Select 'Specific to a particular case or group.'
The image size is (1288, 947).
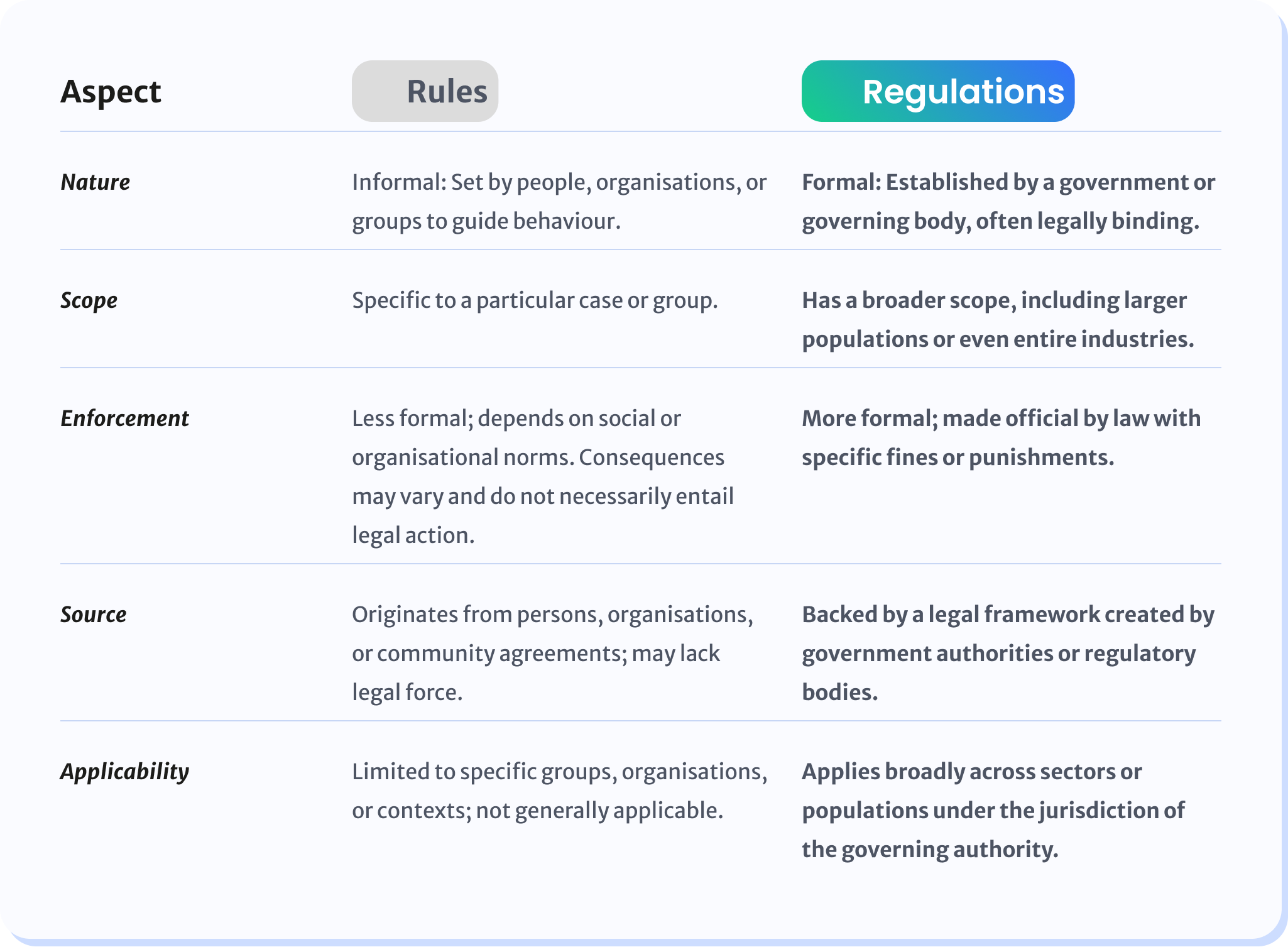click(x=535, y=300)
